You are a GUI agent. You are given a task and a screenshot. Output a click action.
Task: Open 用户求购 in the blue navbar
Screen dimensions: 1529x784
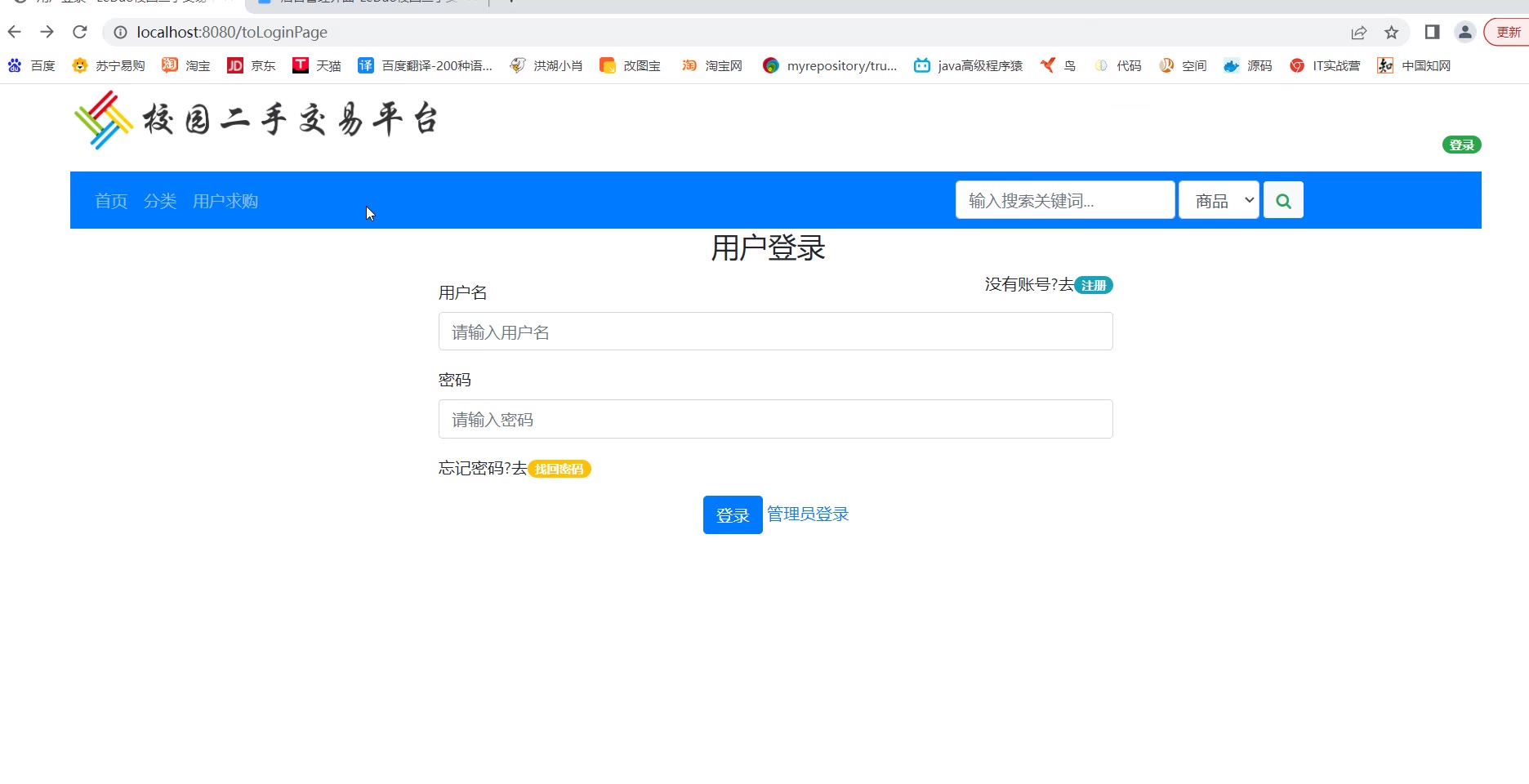225,201
